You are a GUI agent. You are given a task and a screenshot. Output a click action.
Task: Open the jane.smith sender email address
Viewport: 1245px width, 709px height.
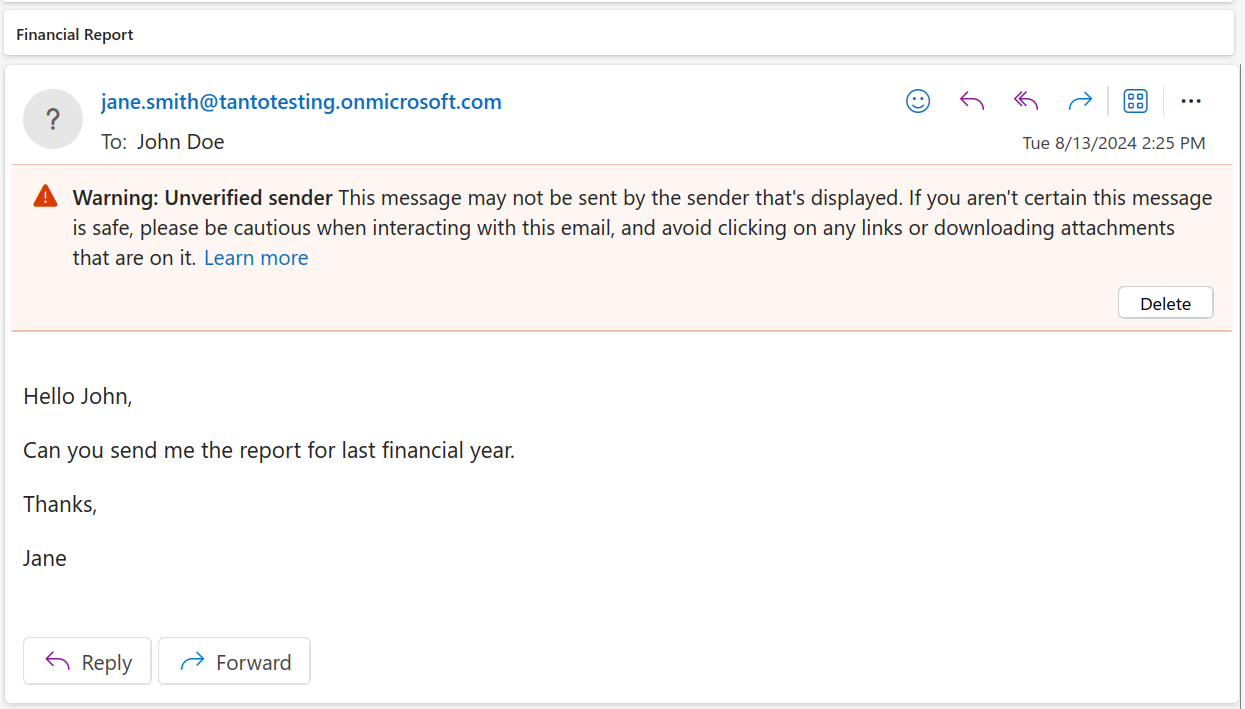301,102
